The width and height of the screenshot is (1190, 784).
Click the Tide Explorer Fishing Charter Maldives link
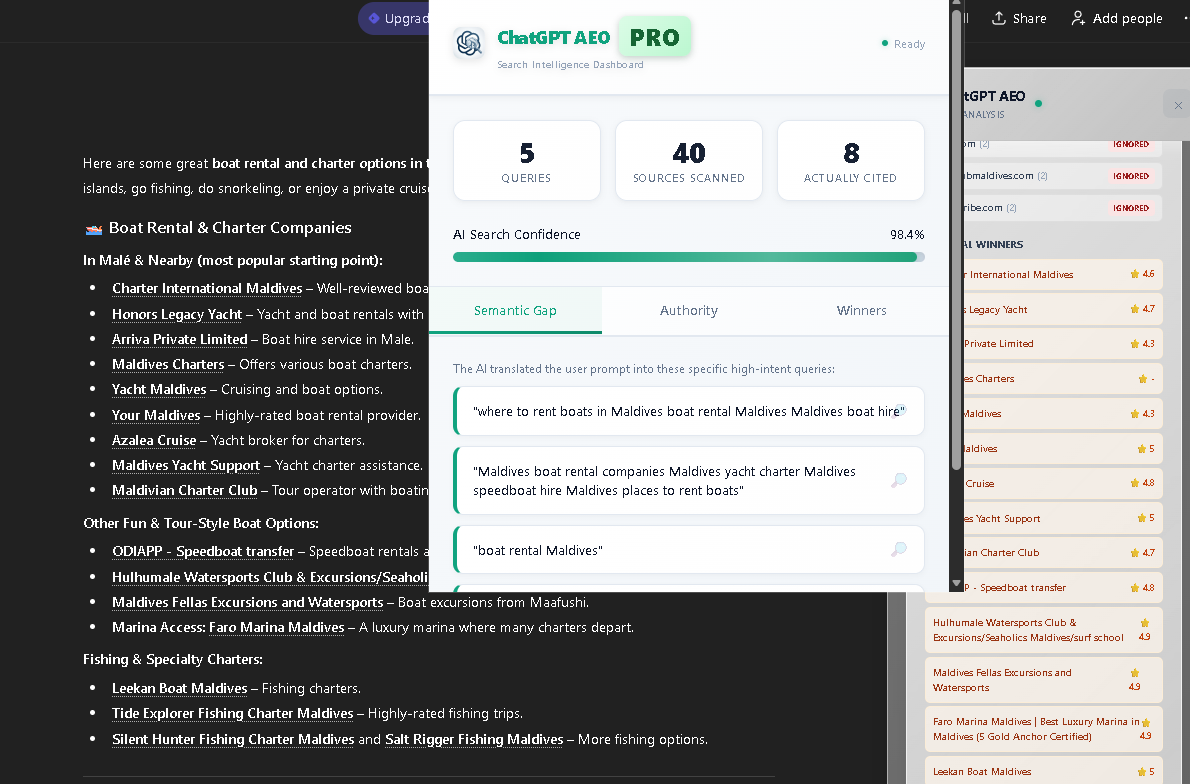coord(232,713)
